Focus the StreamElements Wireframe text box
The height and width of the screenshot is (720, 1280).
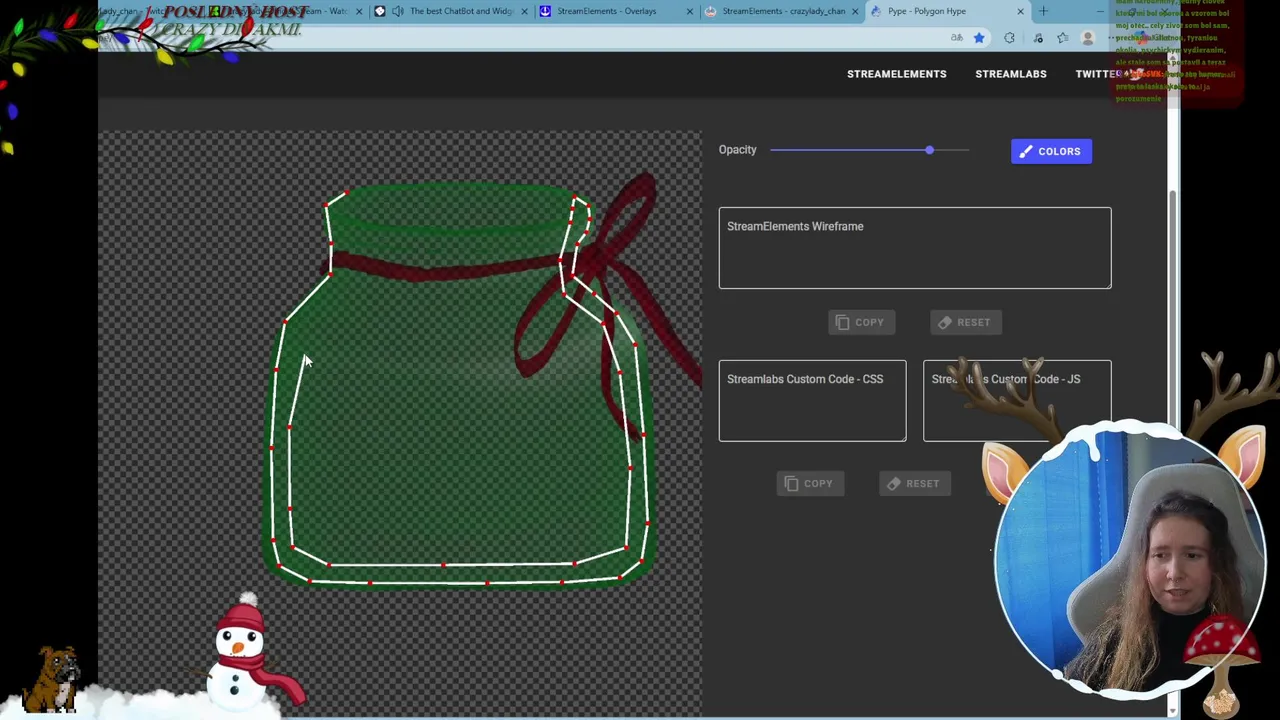coord(914,248)
